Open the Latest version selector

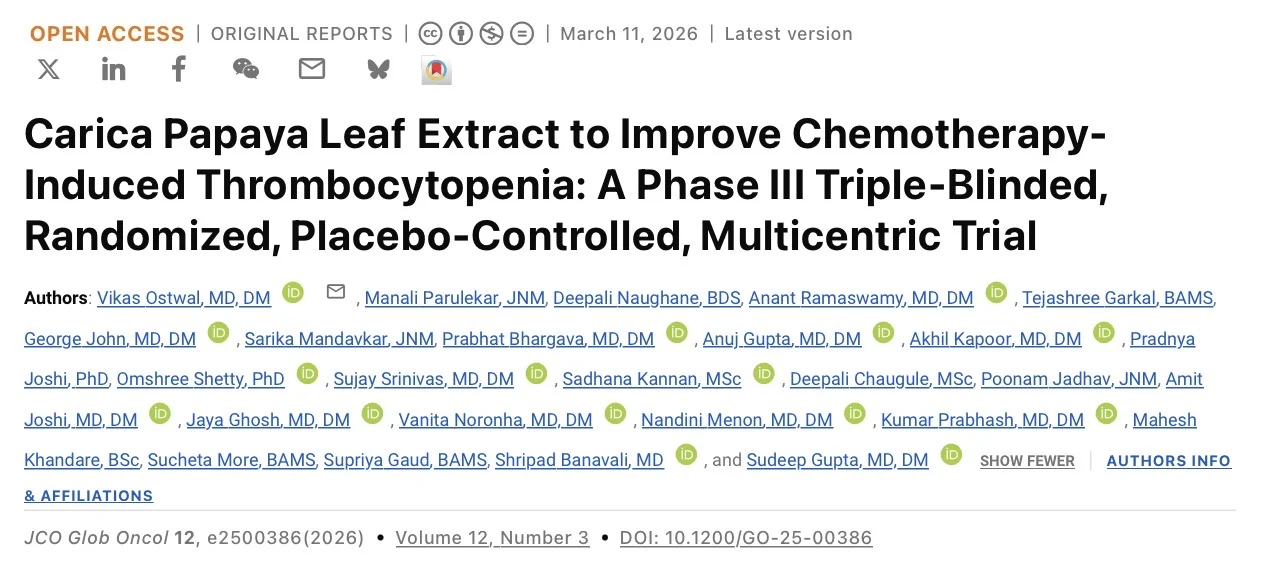coord(788,33)
